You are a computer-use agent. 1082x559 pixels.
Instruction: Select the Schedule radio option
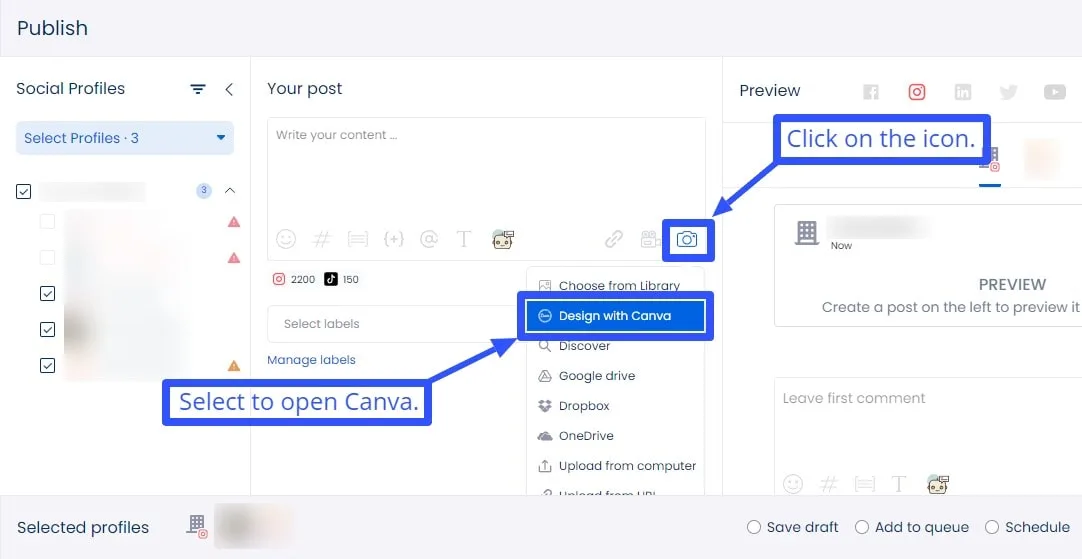(992, 527)
